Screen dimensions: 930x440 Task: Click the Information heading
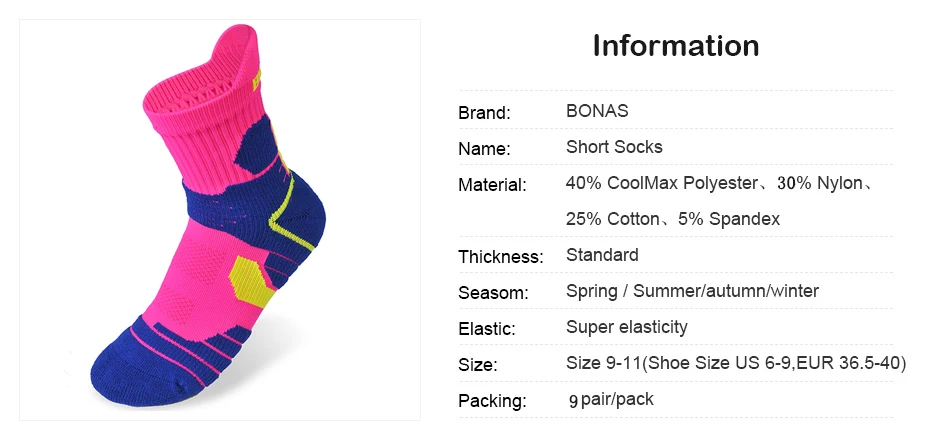click(x=676, y=46)
